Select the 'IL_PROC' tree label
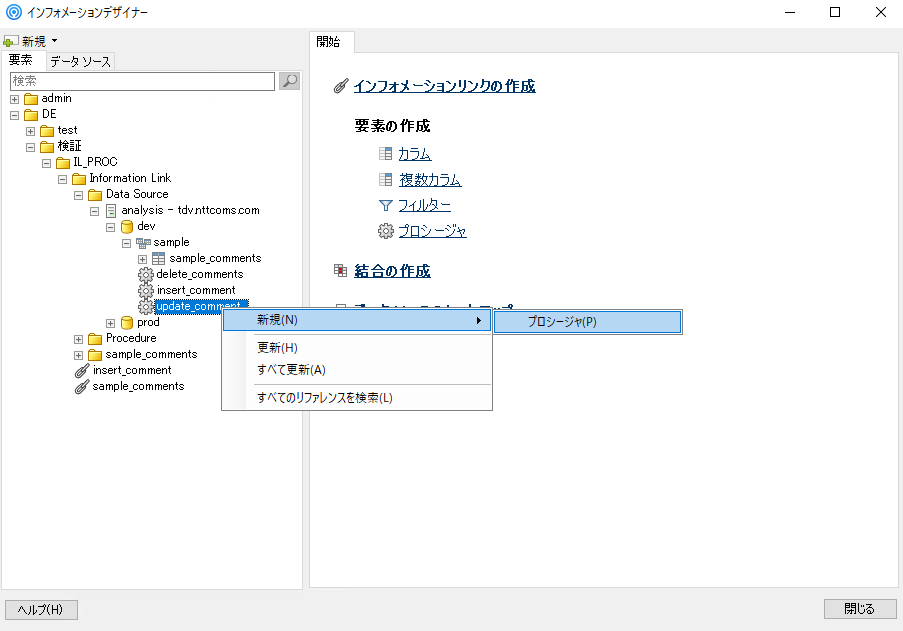 click(x=95, y=162)
